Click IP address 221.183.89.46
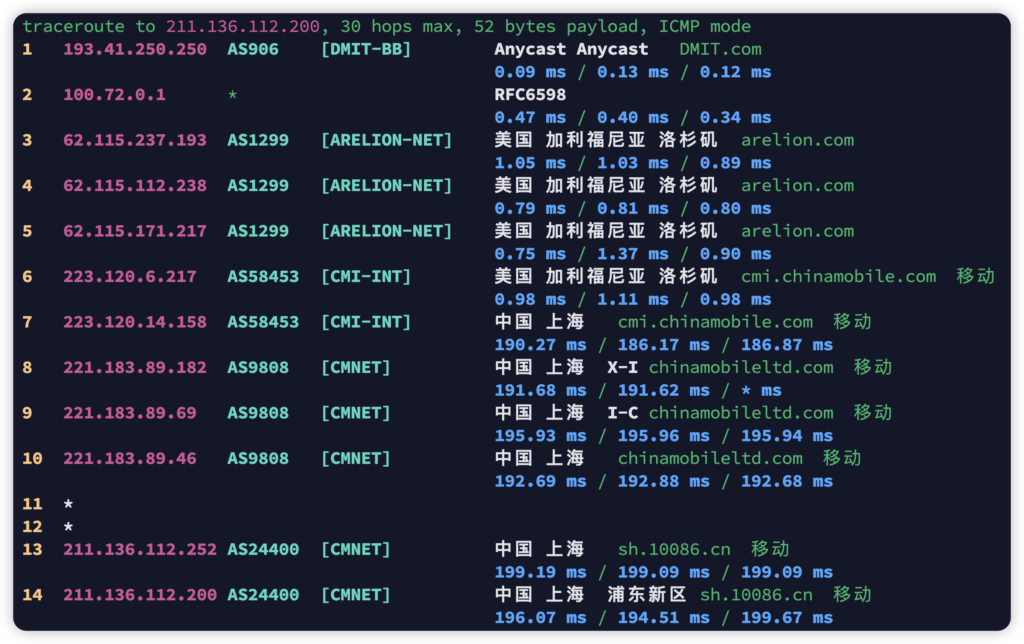1024x644 pixels. coord(130,458)
